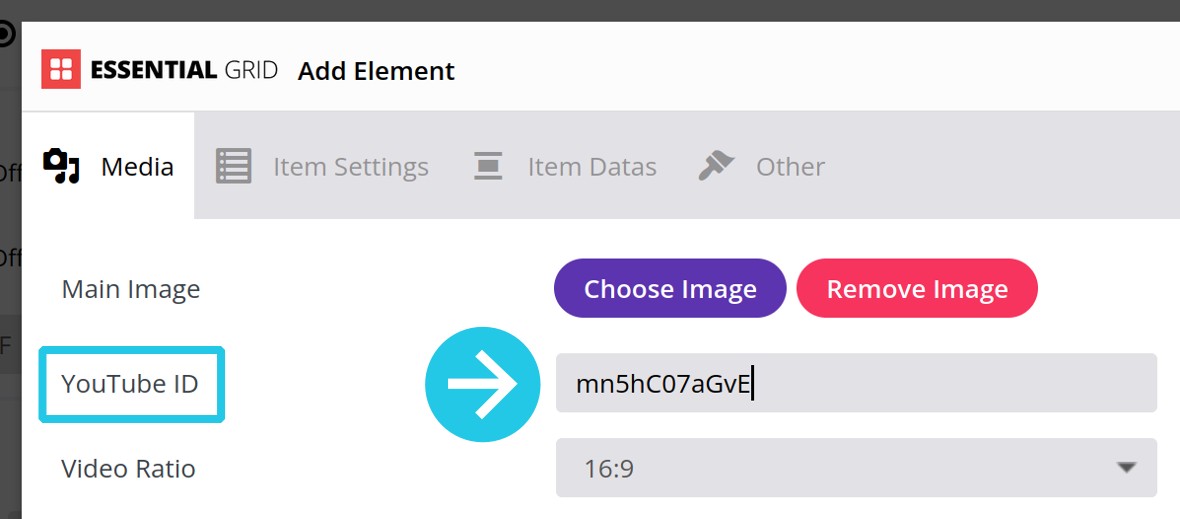Switch to the Media tab label

(138, 166)
